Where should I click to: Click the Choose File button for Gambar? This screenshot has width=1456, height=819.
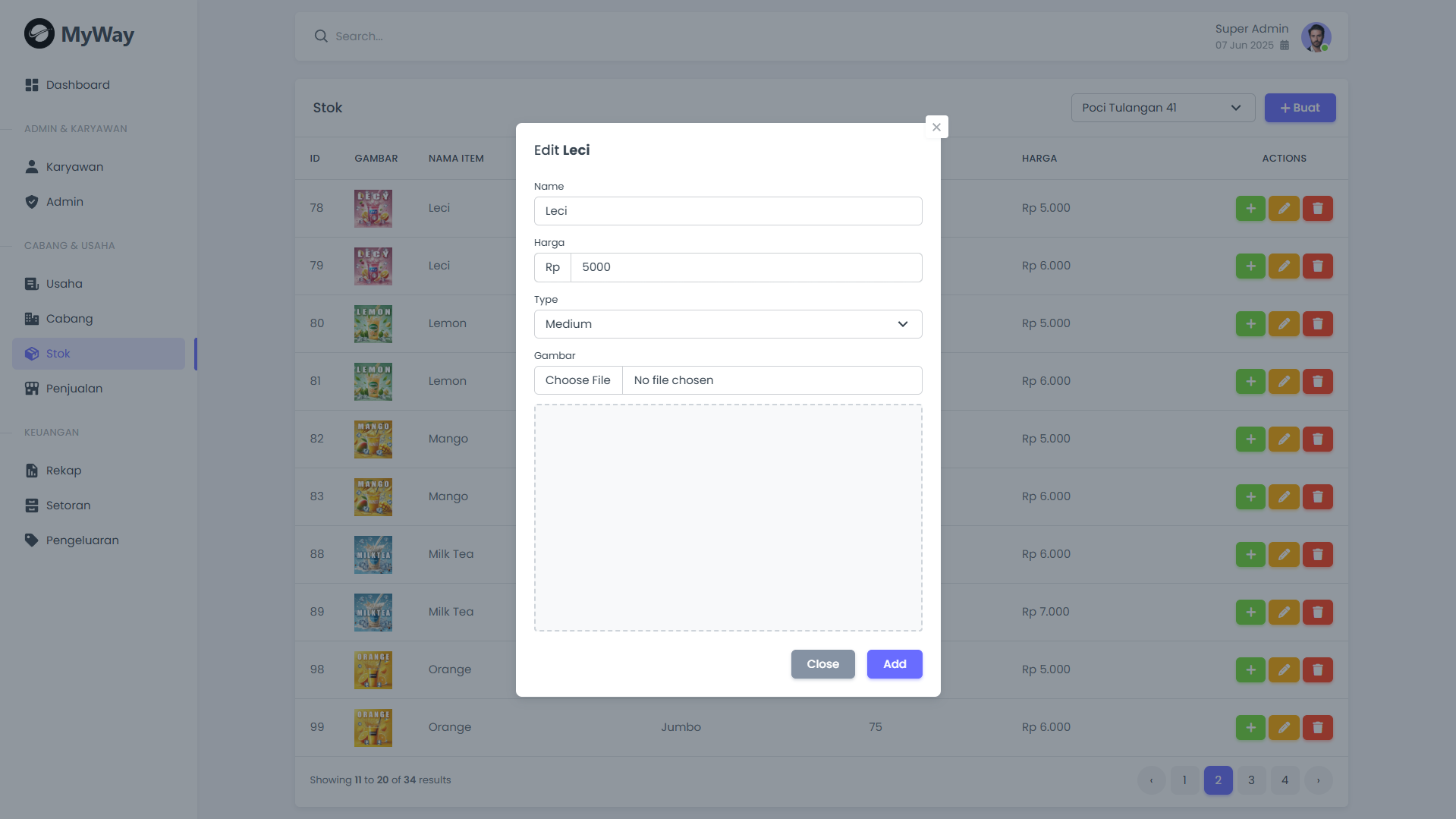pyautogui.click(x=578, y=380)
